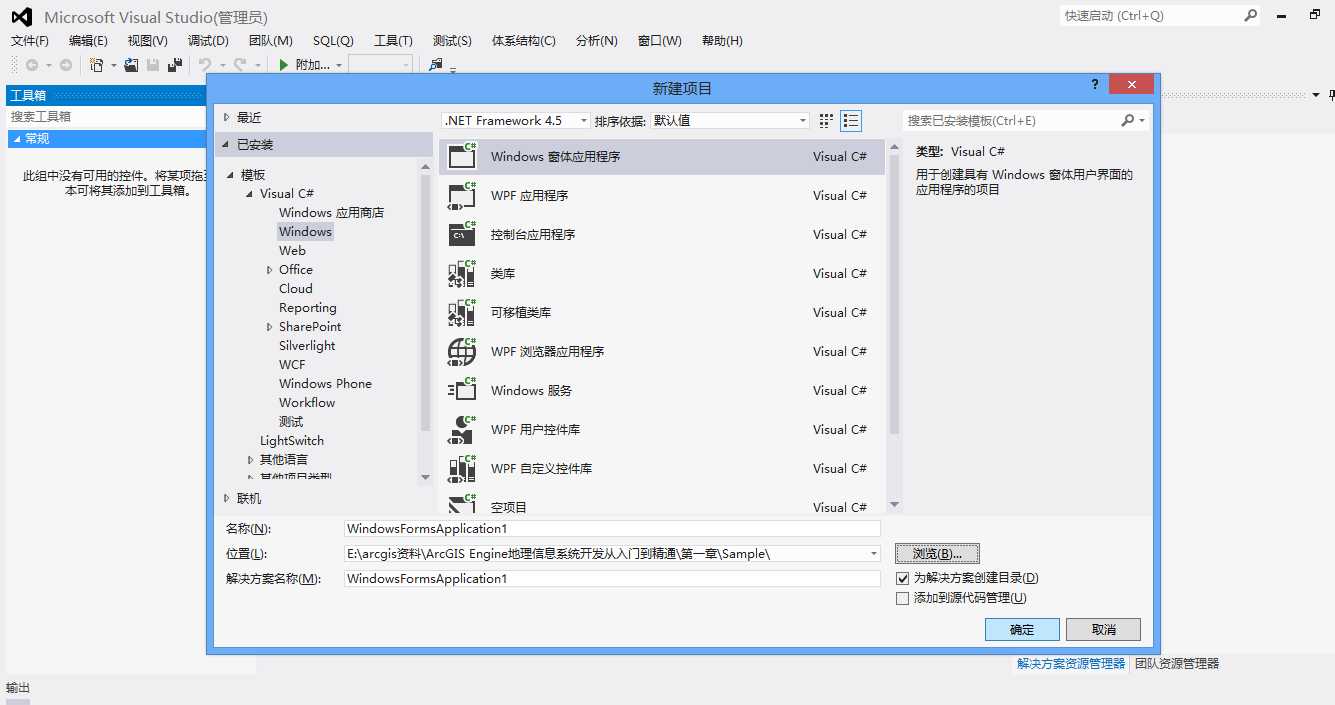1335x705 pixels.
Task: Collapse the Visual C# tree node
Action: [250, 194]
